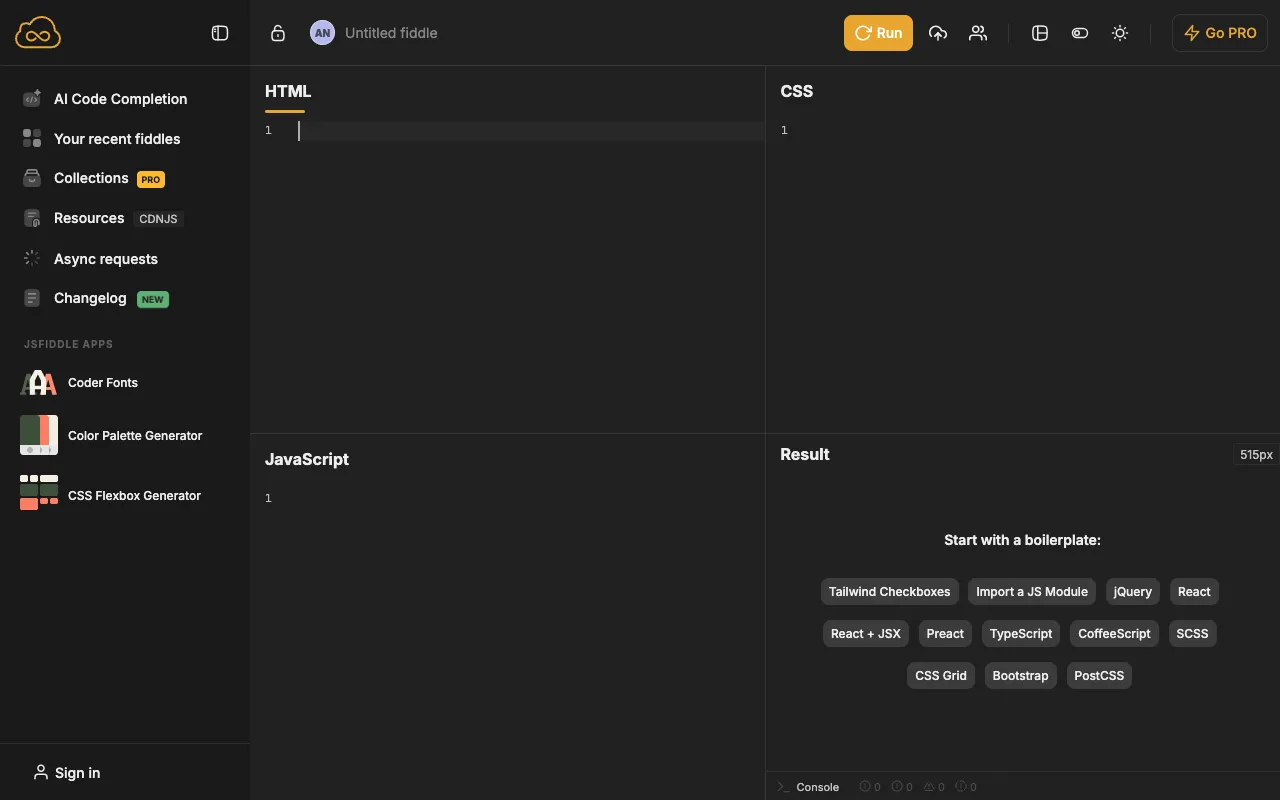Image resolution: width=1280 pixels, height=800 pixels.
Task: Click the JSFiddle logo
Action: point(37,32)
